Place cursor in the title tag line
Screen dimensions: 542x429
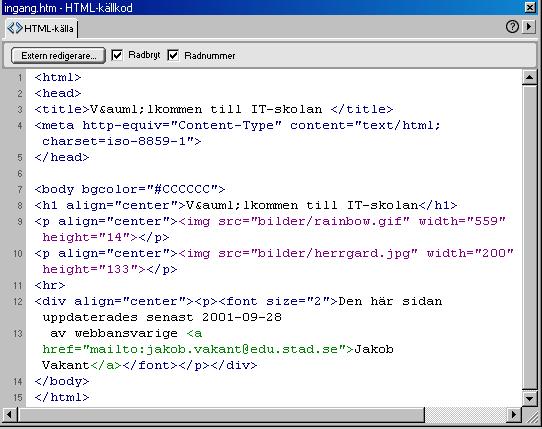pyautogui.click(x=214, y=110)
